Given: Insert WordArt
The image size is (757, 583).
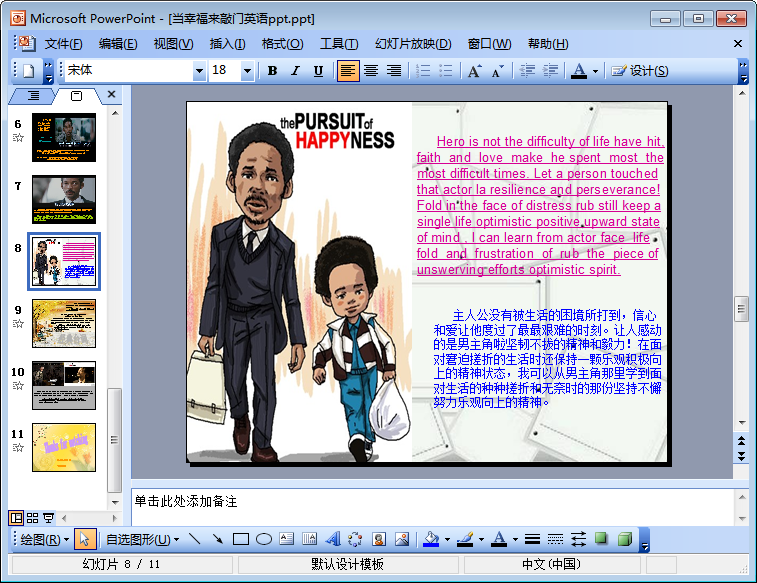Looking at the screenshot, I should [333, 539].
